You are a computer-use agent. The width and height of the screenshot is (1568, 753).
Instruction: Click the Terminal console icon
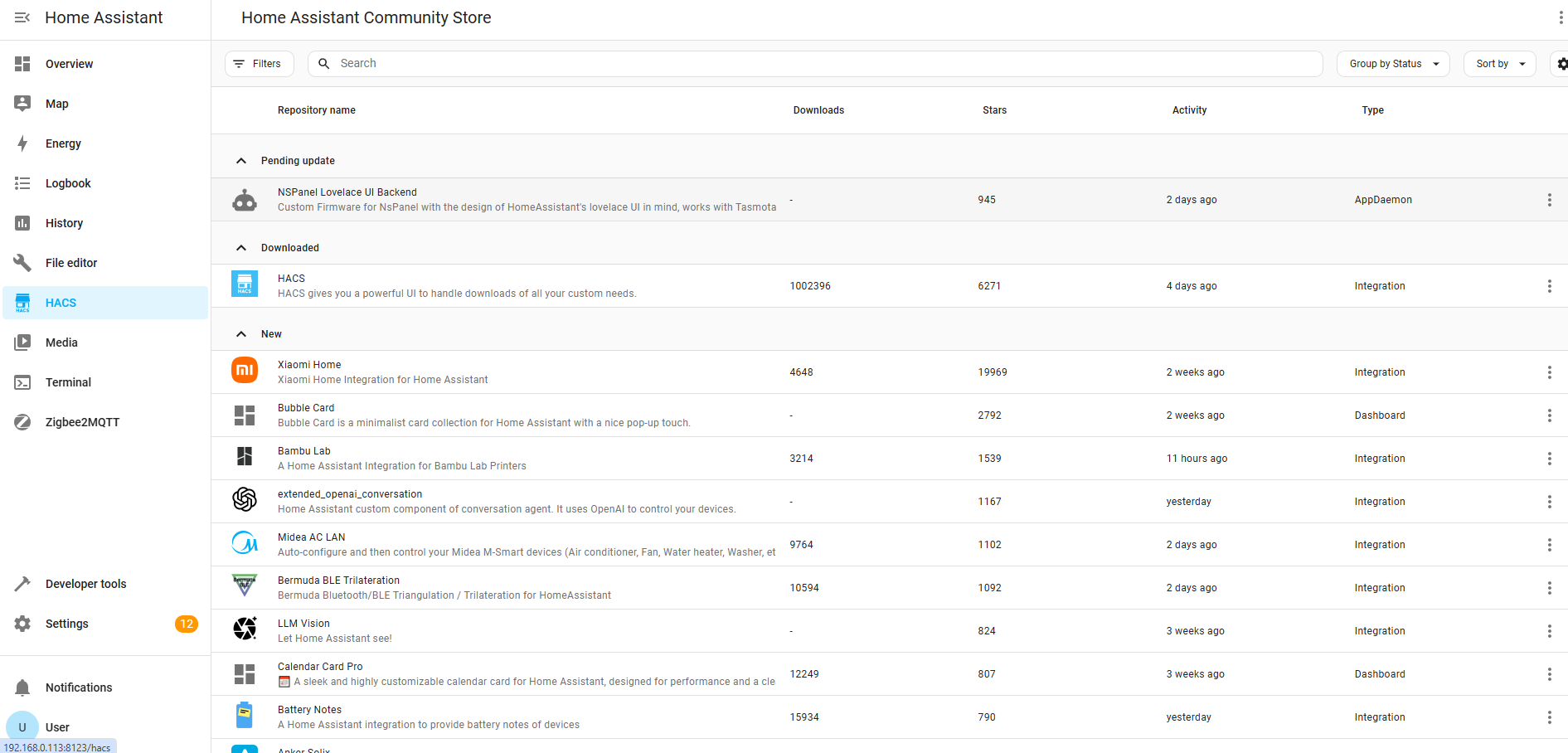tap(22, 382)
